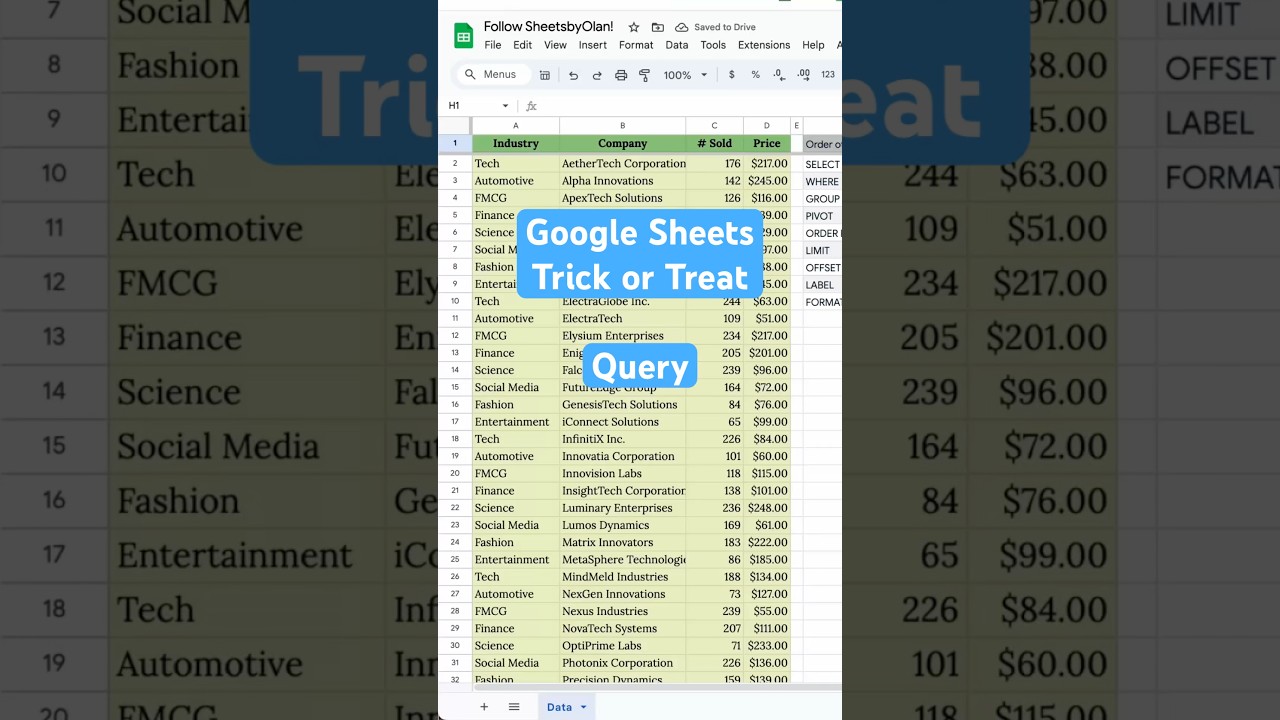The height and width of the screenshot is (720, 1280).
Task: Redo the last action
Action: pos(597,75)
